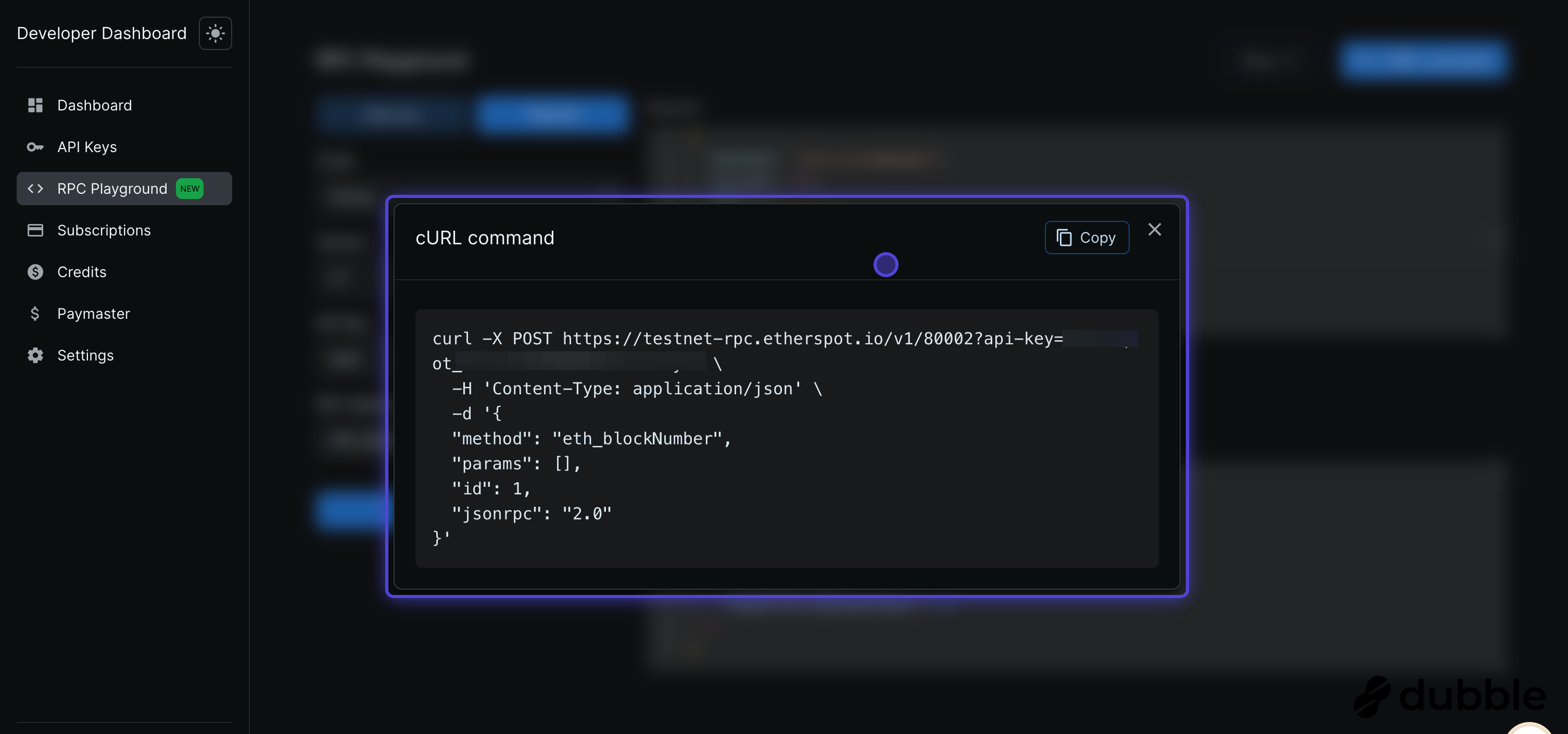Screen dimensions: 1568x734
Task: Close the cURL command dialog
Action: (1154, 230)
